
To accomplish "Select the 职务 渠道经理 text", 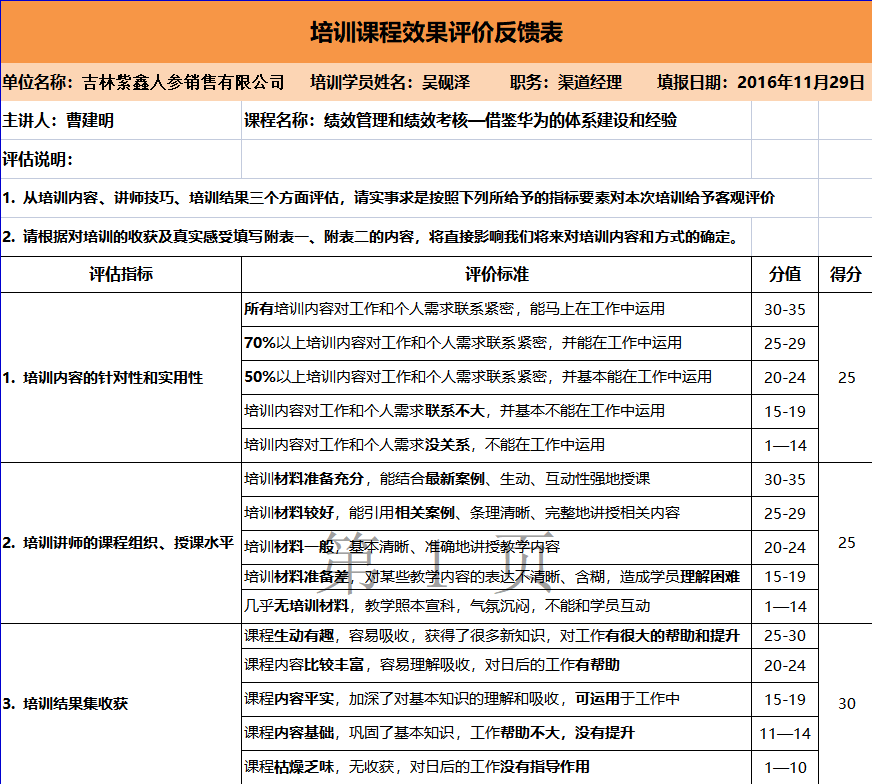I will click(x=566, y=82).
